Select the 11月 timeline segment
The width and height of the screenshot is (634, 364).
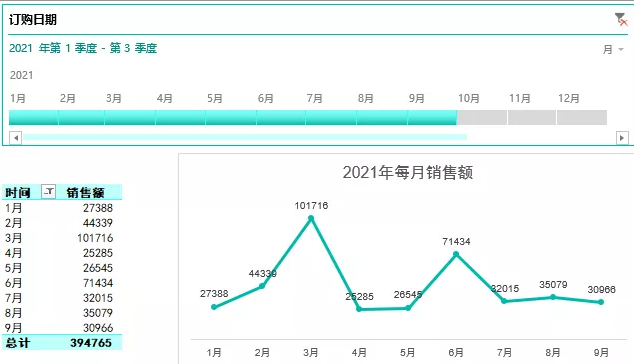pos(532,117)
